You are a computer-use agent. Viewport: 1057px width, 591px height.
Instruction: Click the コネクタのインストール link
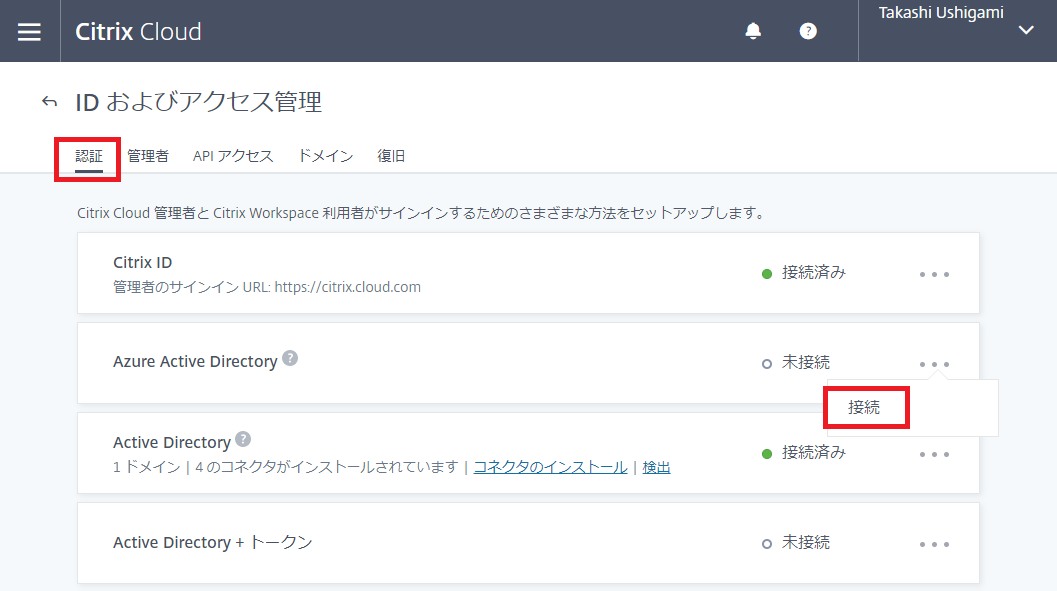pos(550,467)
